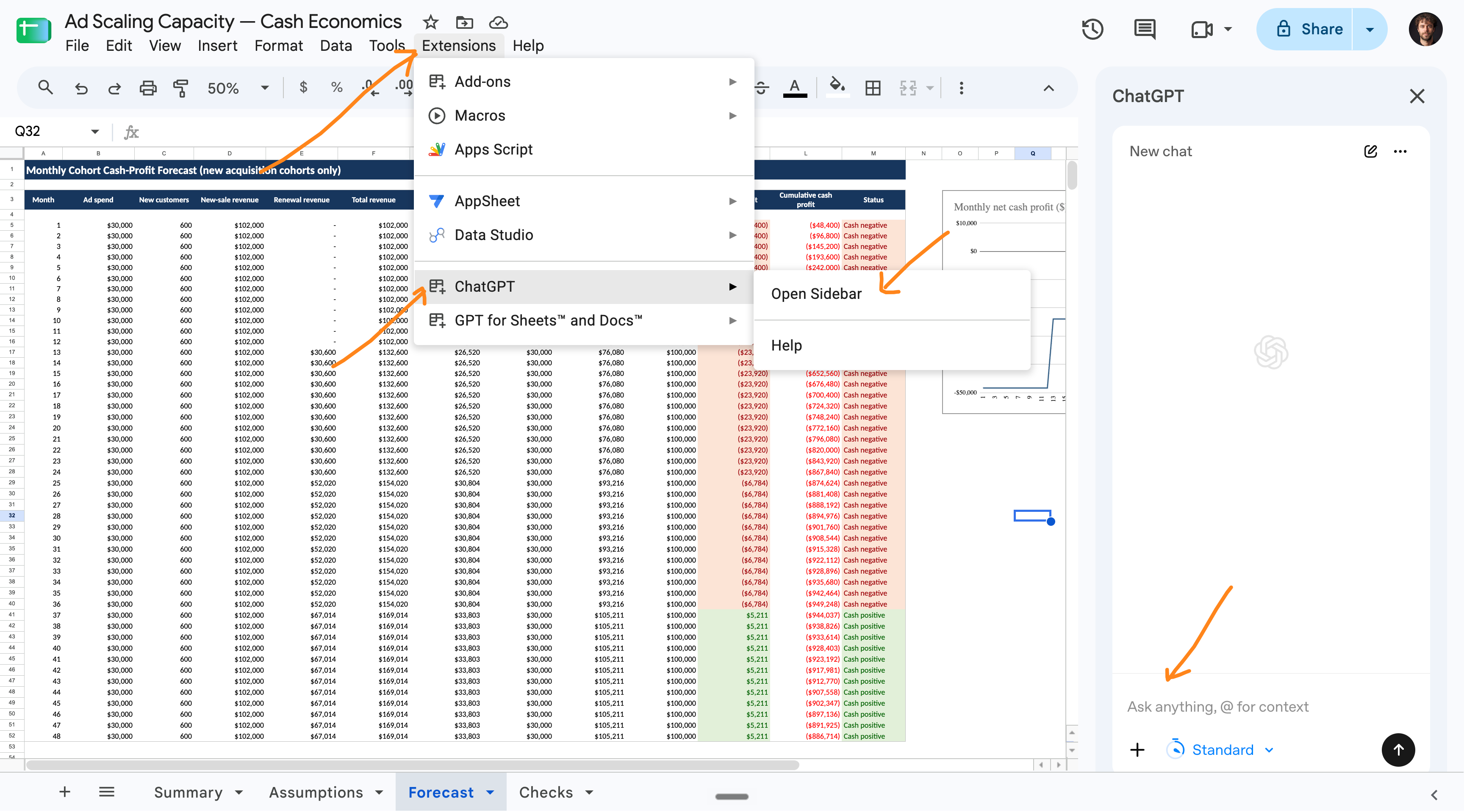Viewport: 1464px width, 812px height.
Task: Open the Assumptions tab options arrow
Action: click(x=379, y=792)
